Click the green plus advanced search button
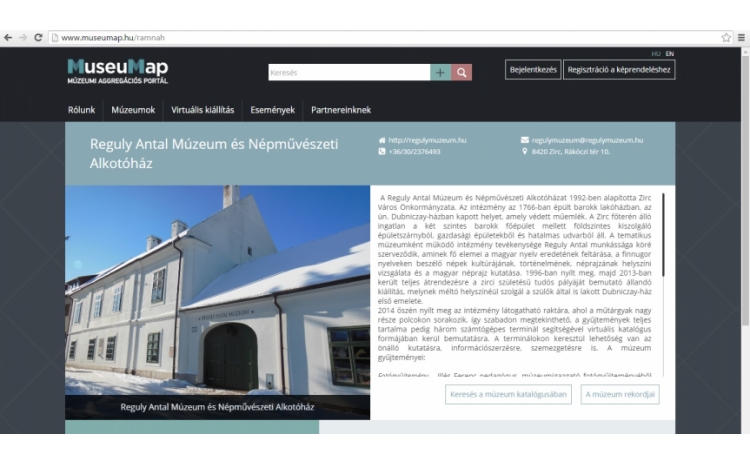This screenshot has height=465, width=750. 441,72
